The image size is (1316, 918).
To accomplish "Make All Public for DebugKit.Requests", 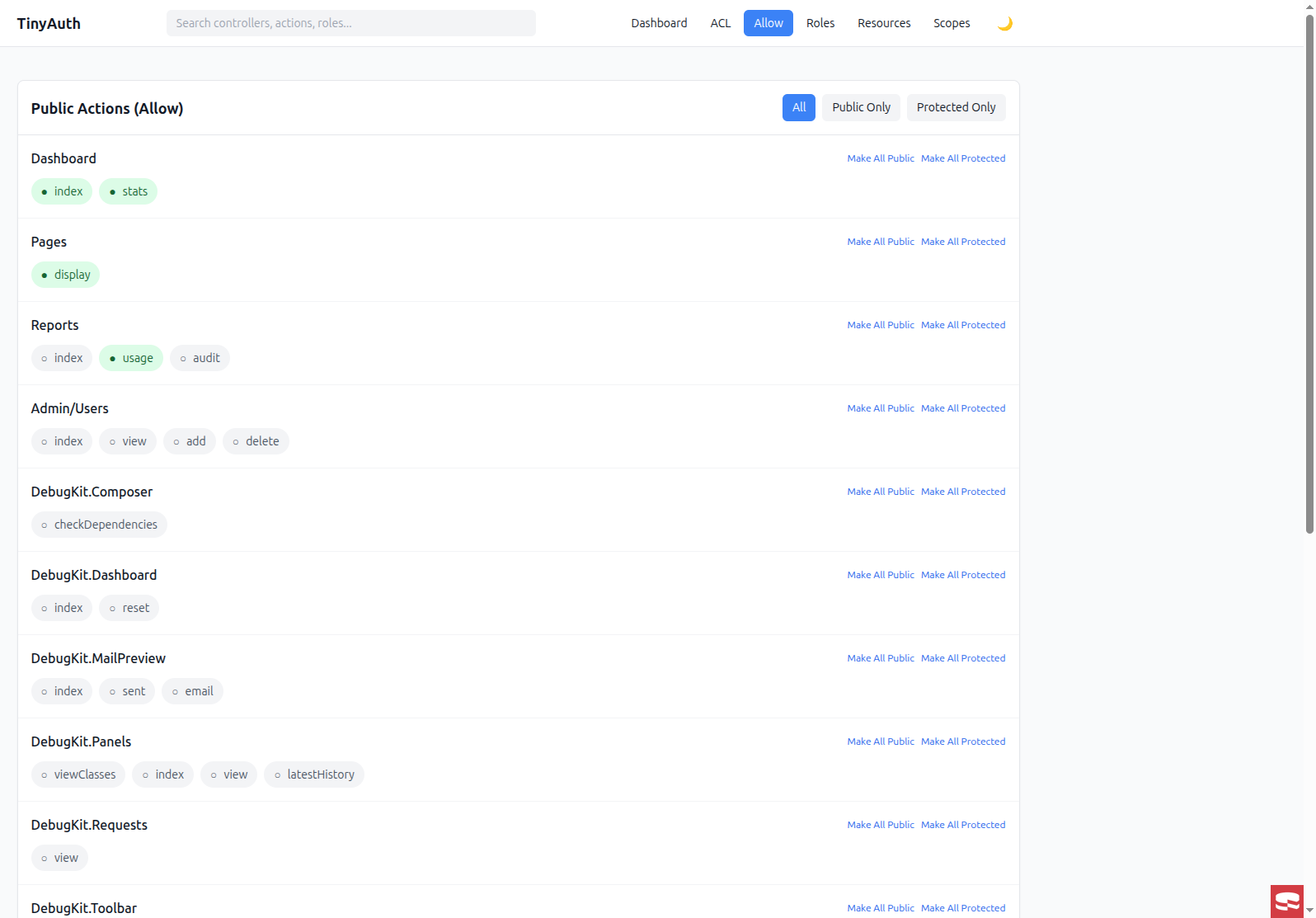I will [881, 825].
